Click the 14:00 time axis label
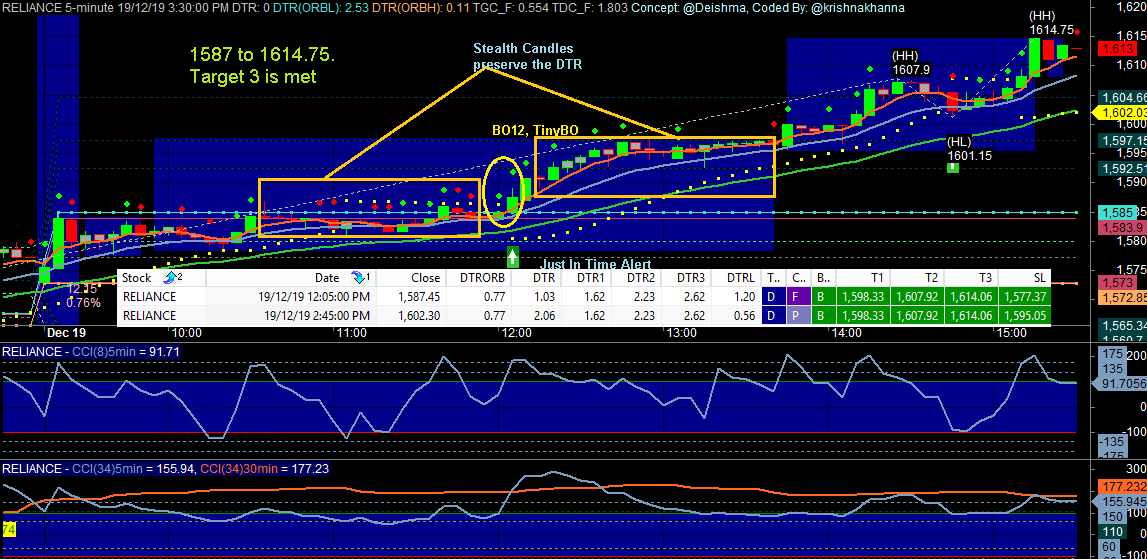 click(846, 333)
